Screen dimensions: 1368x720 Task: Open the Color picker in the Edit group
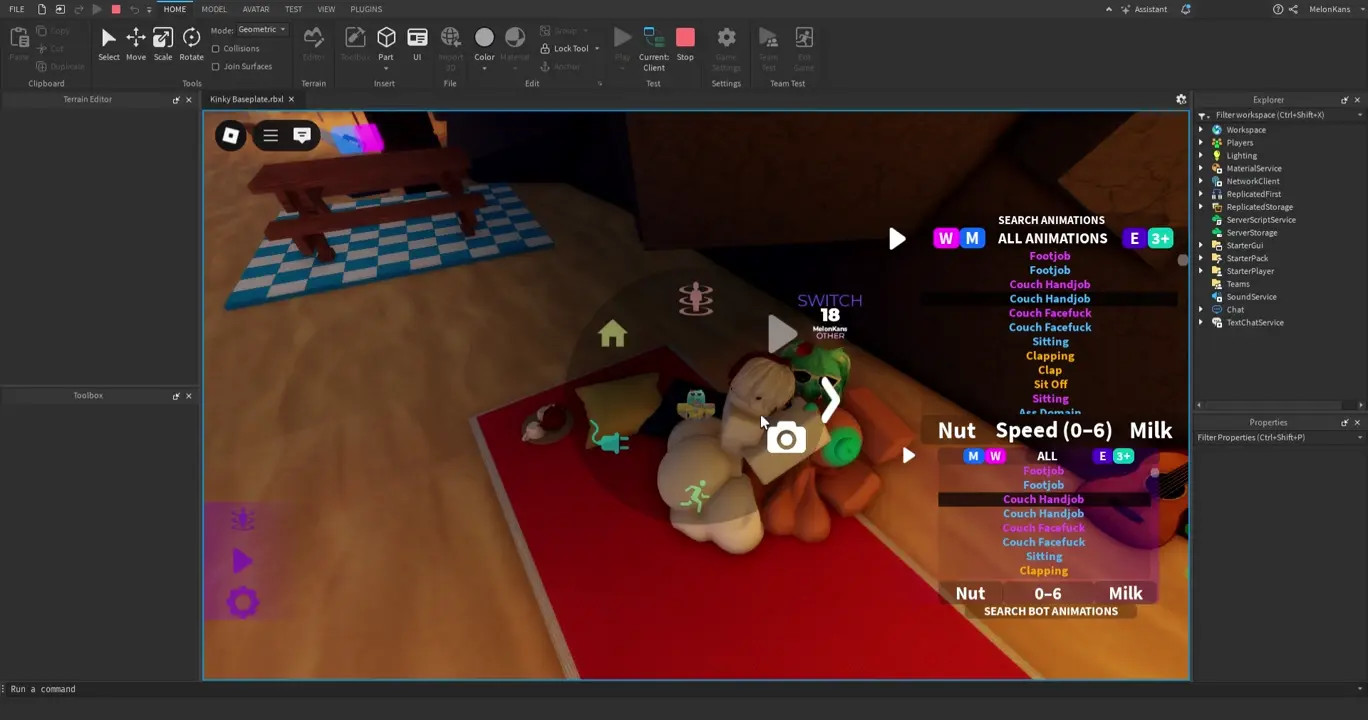484,40
